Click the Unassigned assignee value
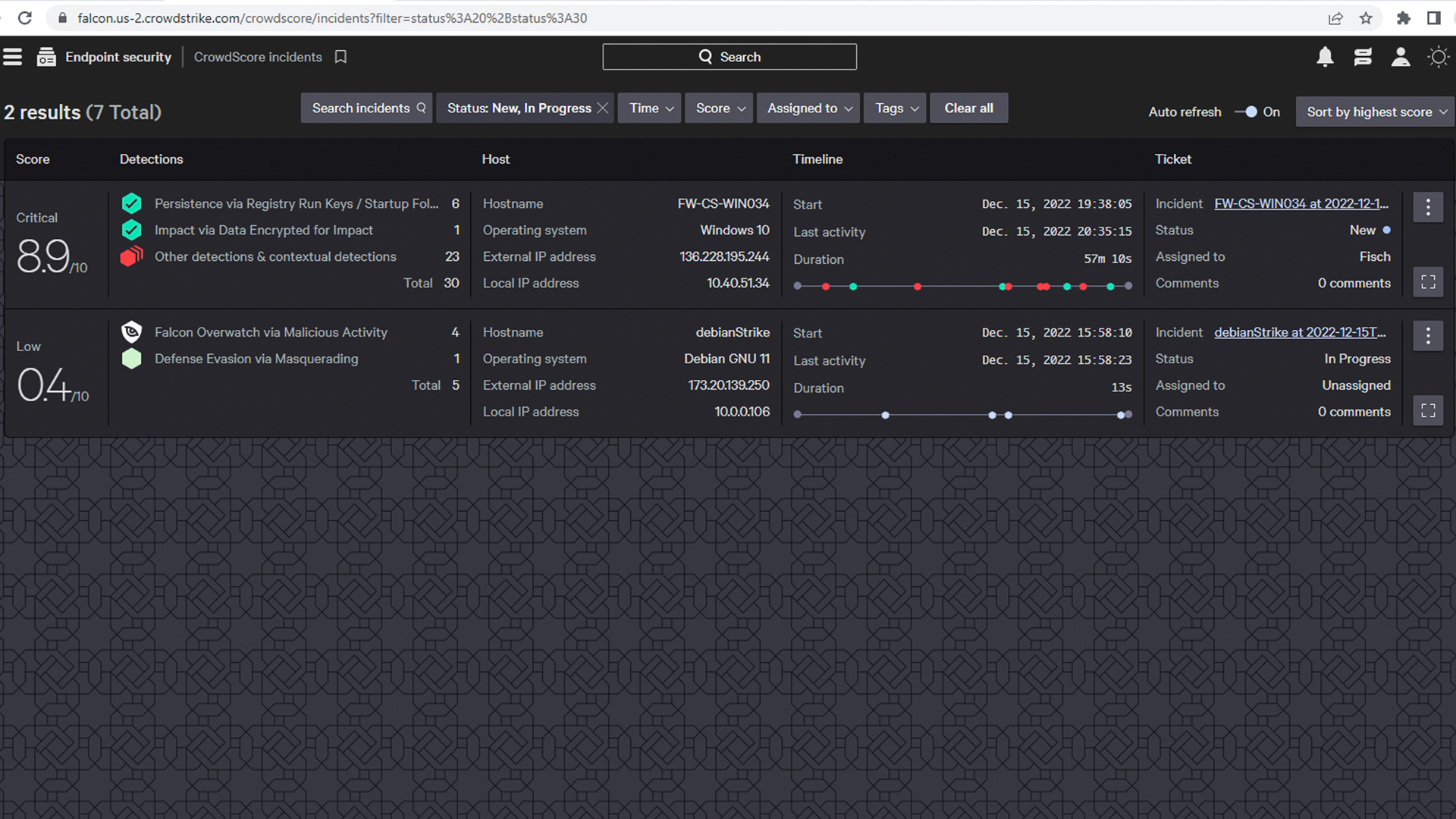The height and width of the screenshot is (819, 1456). 1356,385
